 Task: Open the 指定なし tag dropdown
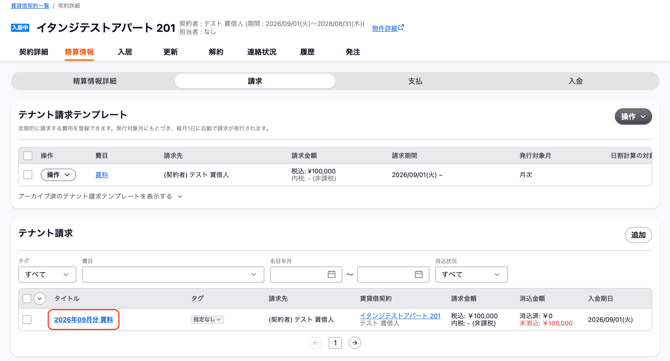coord(207,320)
